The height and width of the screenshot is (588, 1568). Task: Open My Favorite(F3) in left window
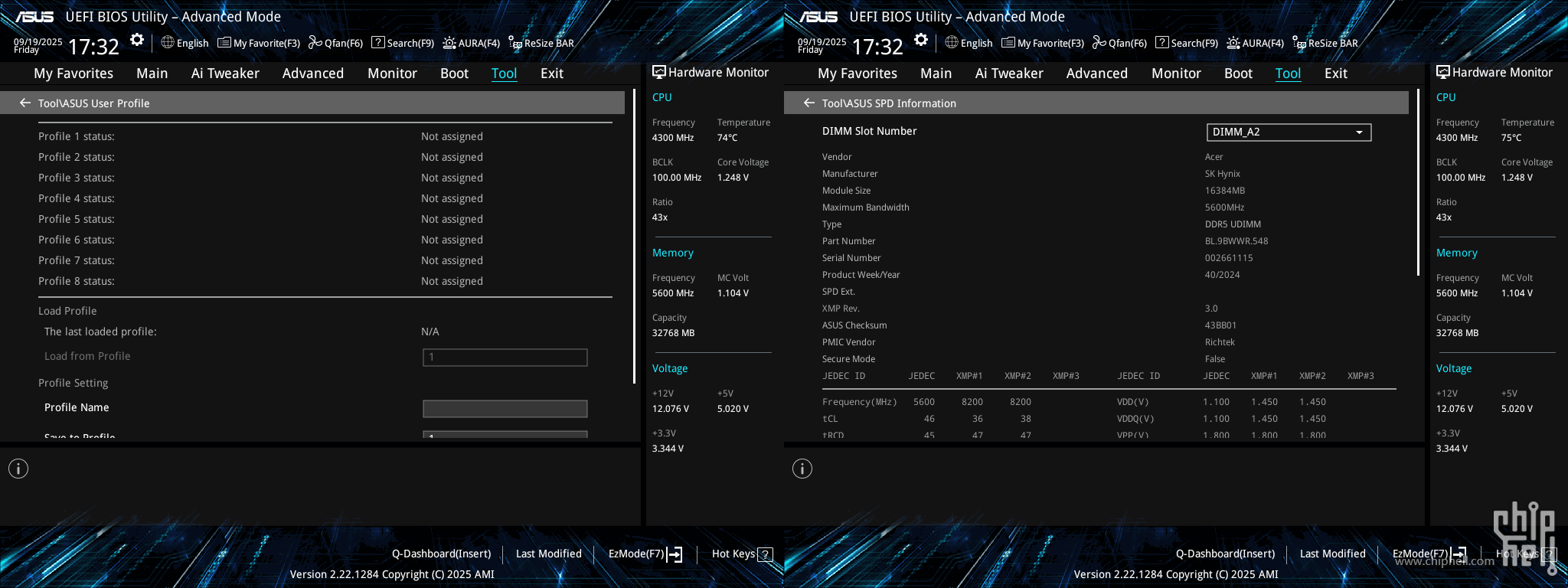[259, 43]
